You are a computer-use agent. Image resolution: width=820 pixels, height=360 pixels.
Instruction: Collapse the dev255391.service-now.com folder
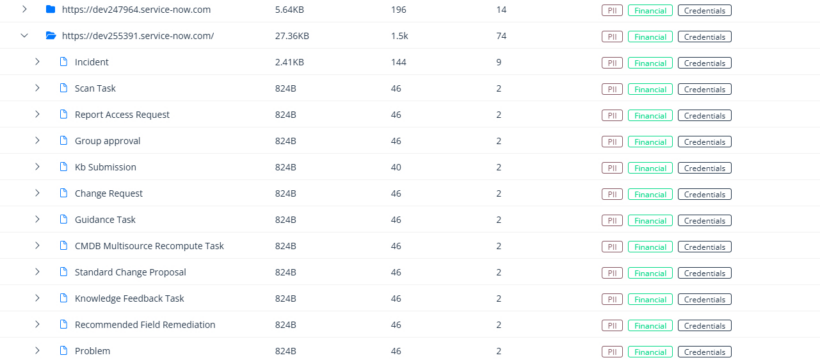24,36
